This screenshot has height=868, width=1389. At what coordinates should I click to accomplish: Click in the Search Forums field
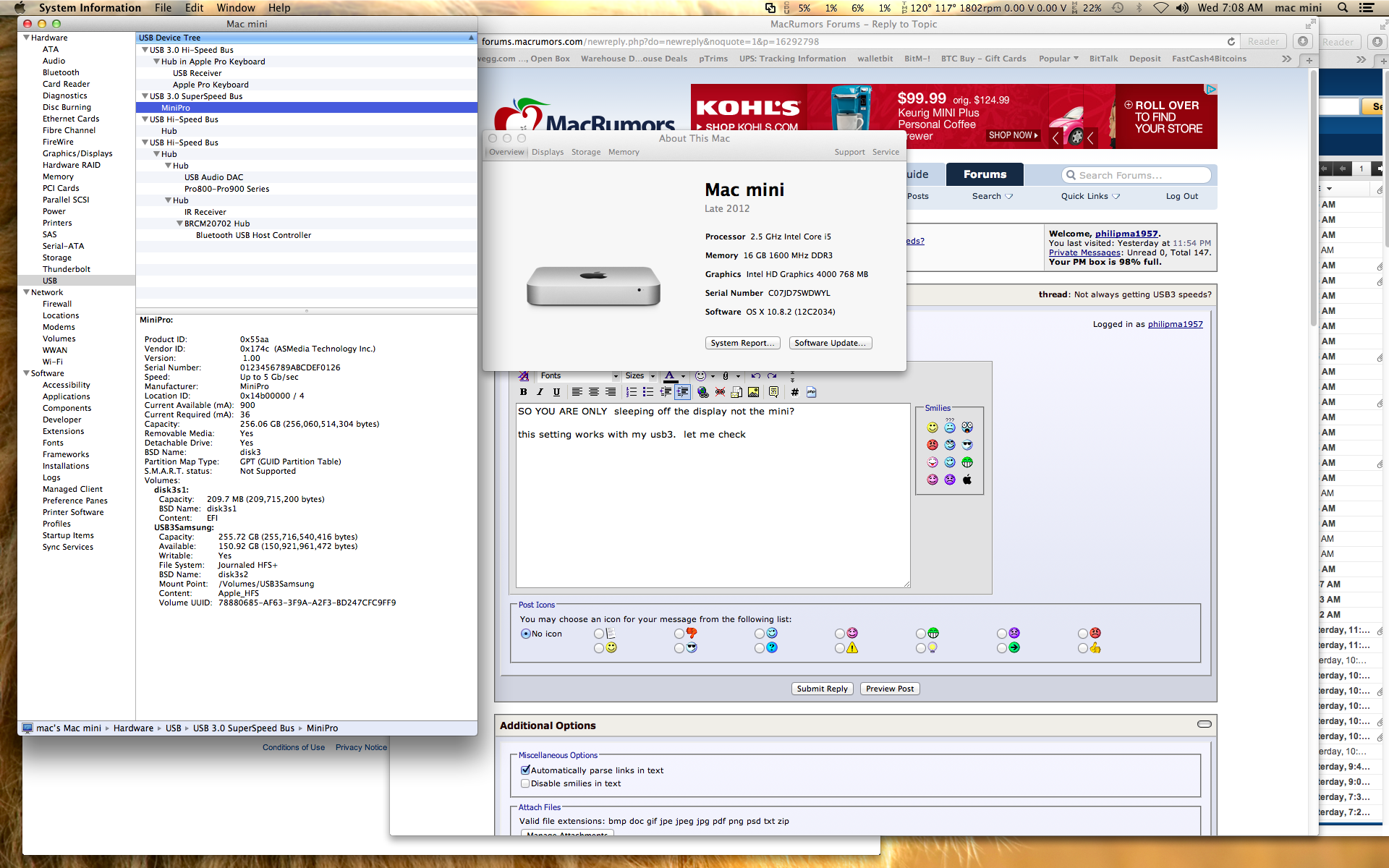click(x=1136, y=175)
